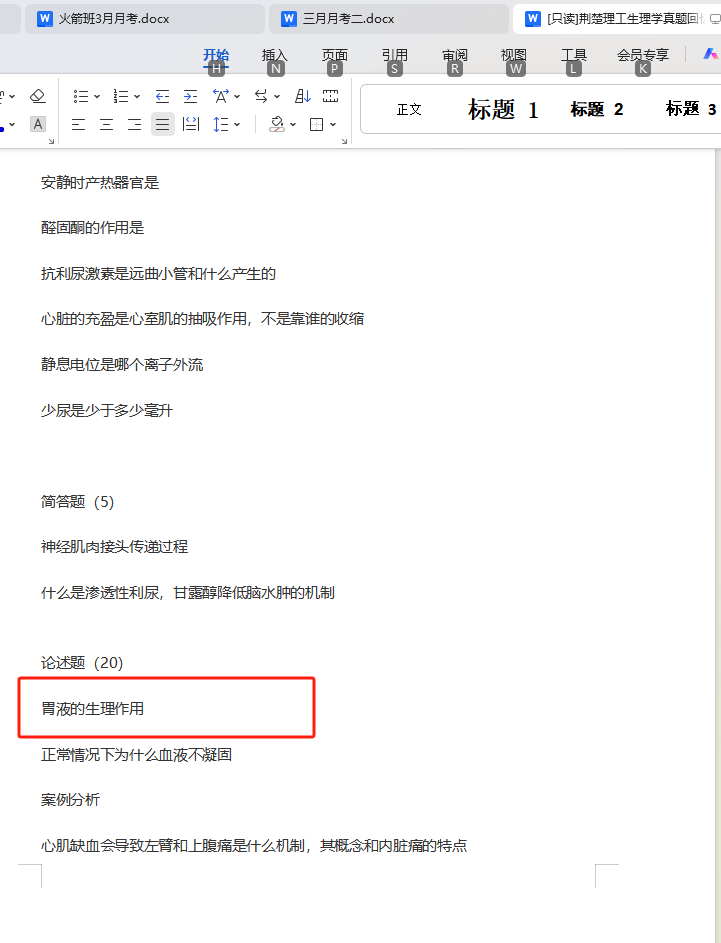The width and height of the screenshot is (721, 943).
Task: Switch to the 引用 ribbon tab
Action: (394, 55)
